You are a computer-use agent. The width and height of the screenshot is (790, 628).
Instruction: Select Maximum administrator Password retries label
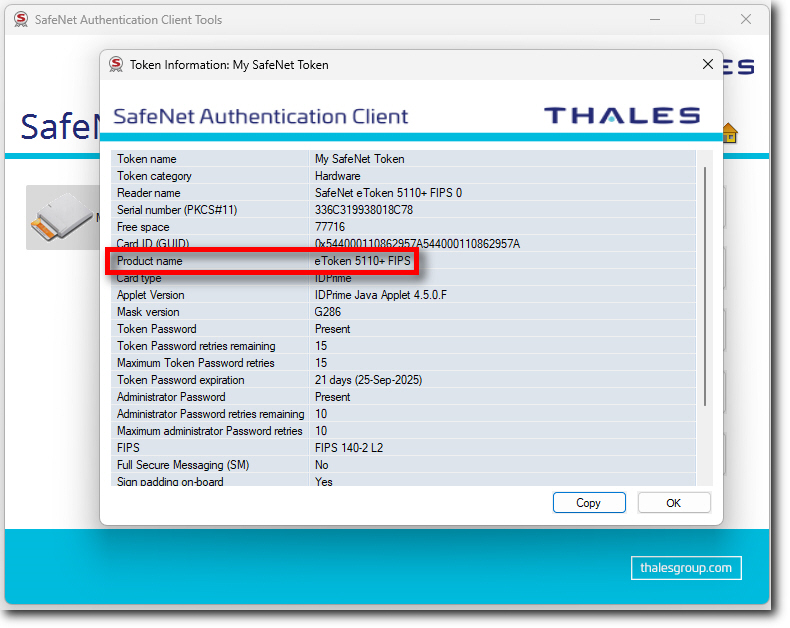[x=210, y=431]
